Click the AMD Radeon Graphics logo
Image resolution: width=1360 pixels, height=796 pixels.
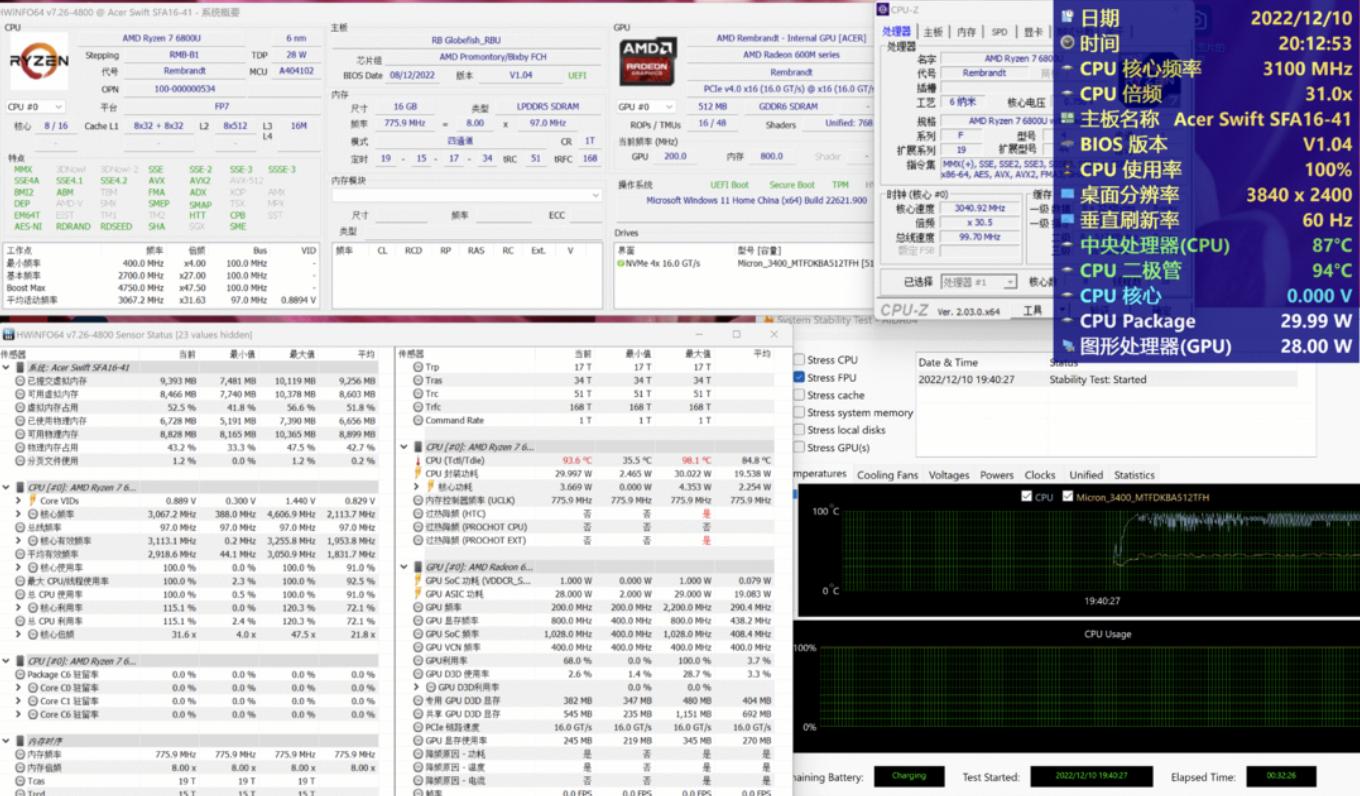(648, 62)
